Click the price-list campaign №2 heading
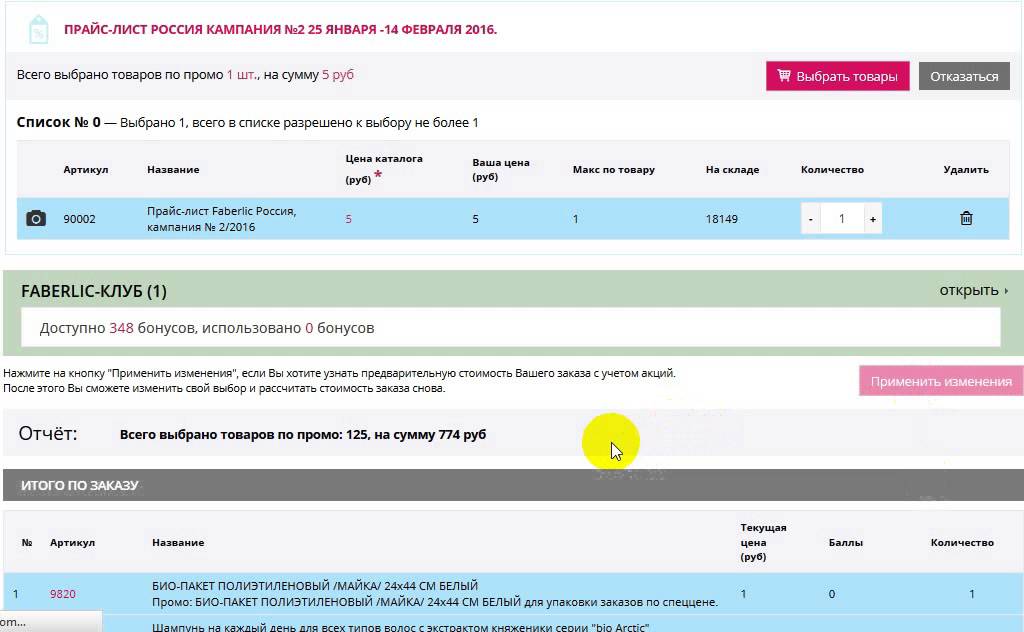 click(280, 29)
